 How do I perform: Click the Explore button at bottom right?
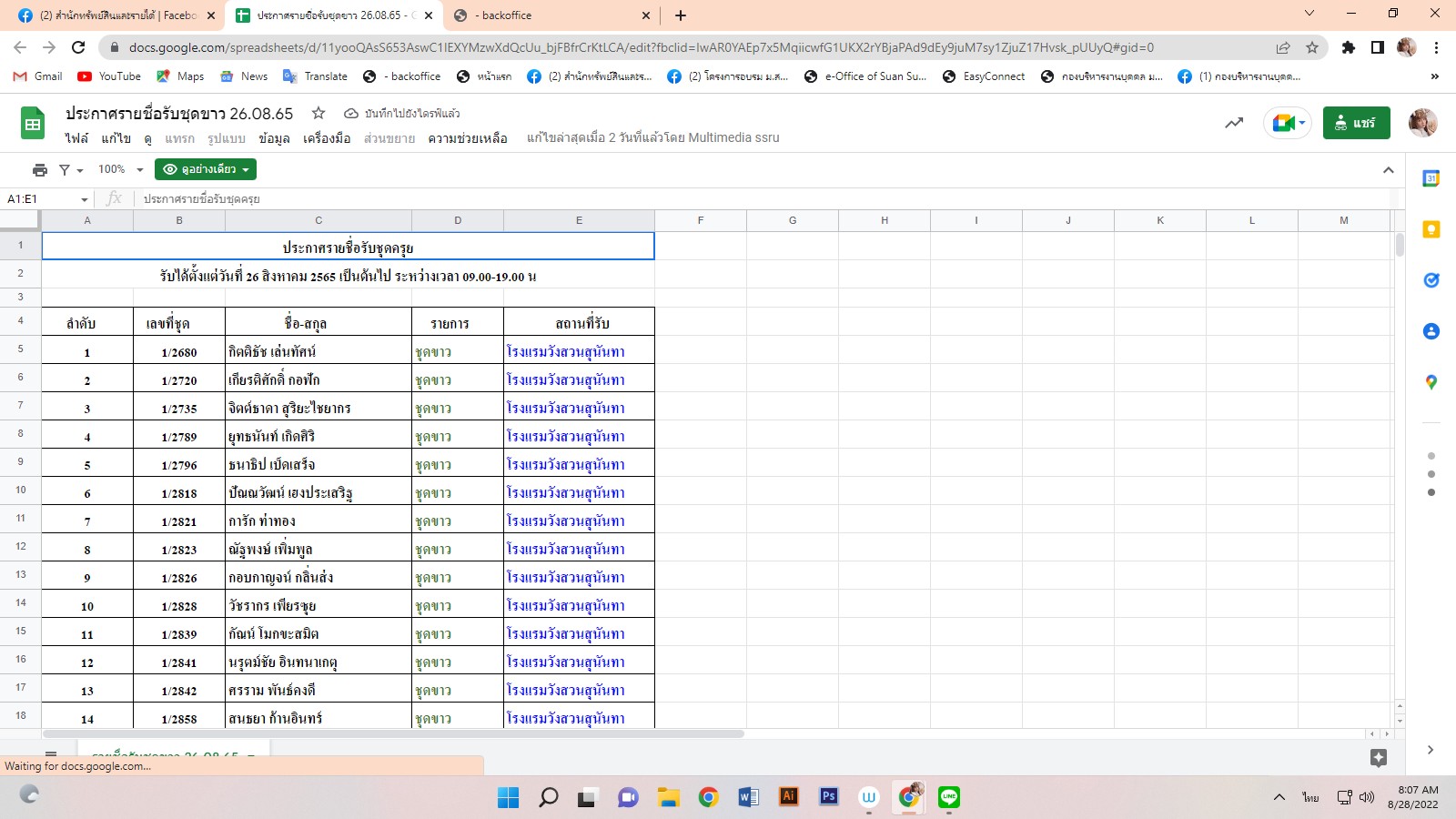[1378, 757]
